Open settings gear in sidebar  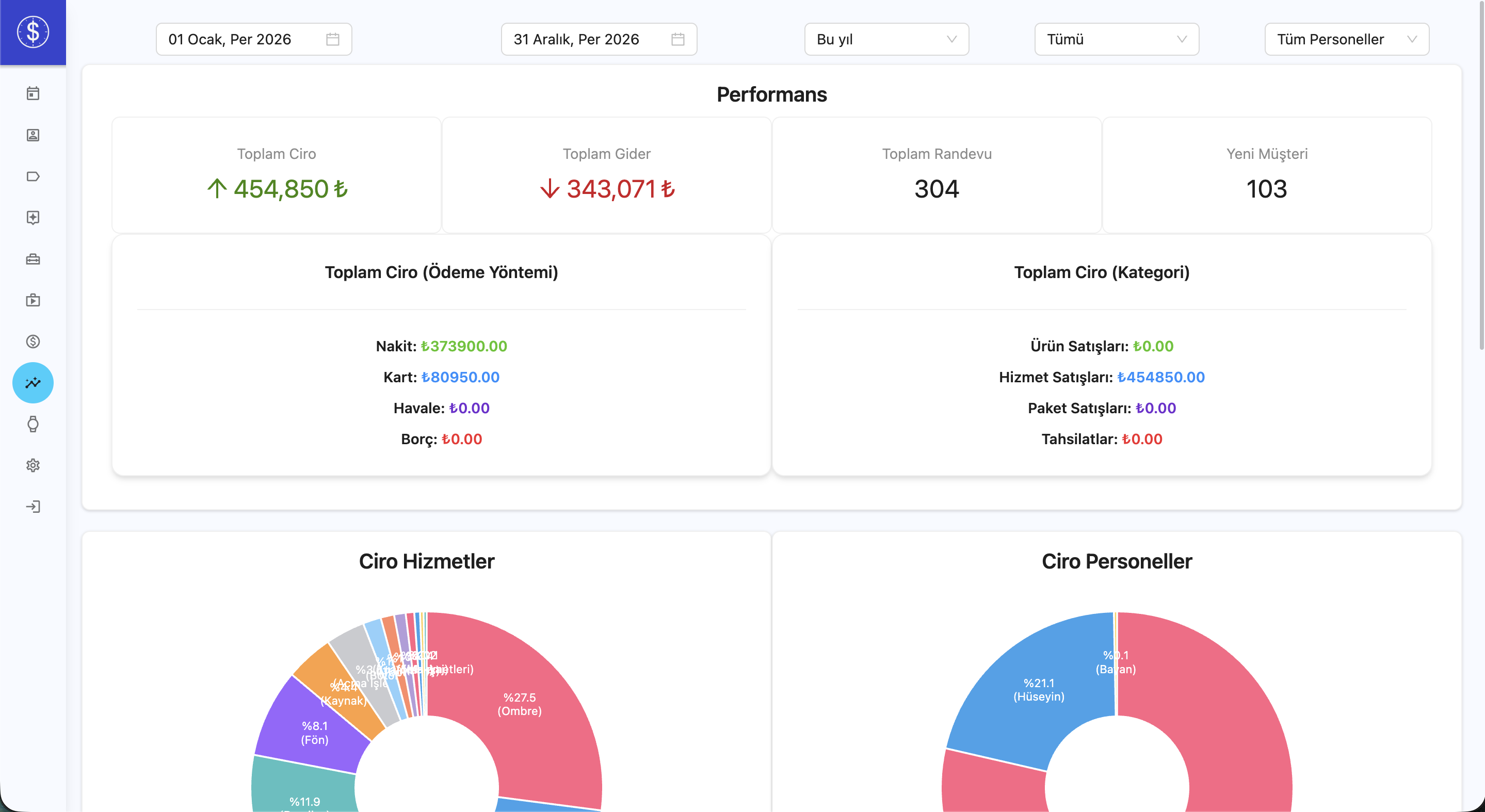click(x=33, y=465)
